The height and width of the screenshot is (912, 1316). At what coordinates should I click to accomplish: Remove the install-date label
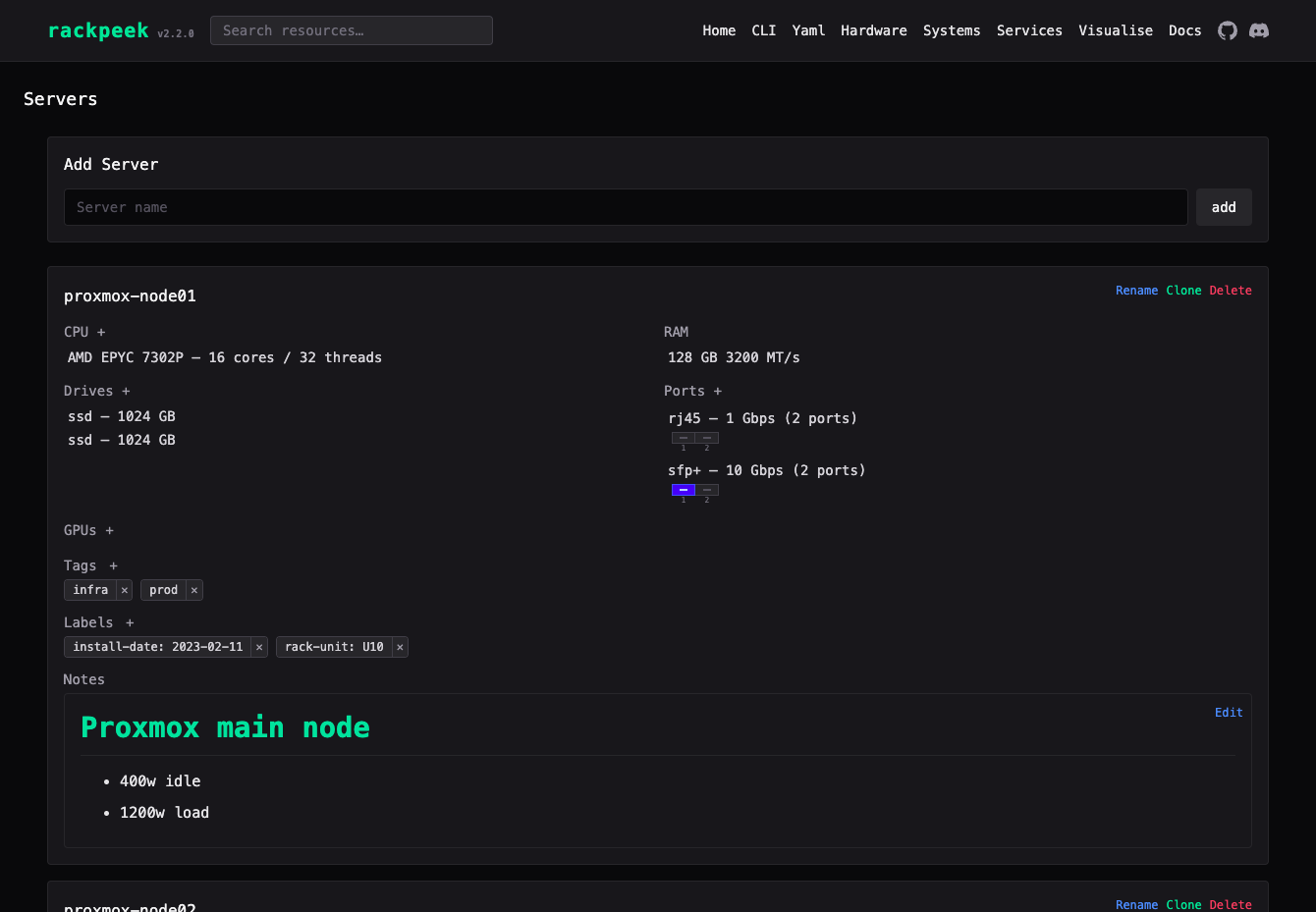(259, 647)
